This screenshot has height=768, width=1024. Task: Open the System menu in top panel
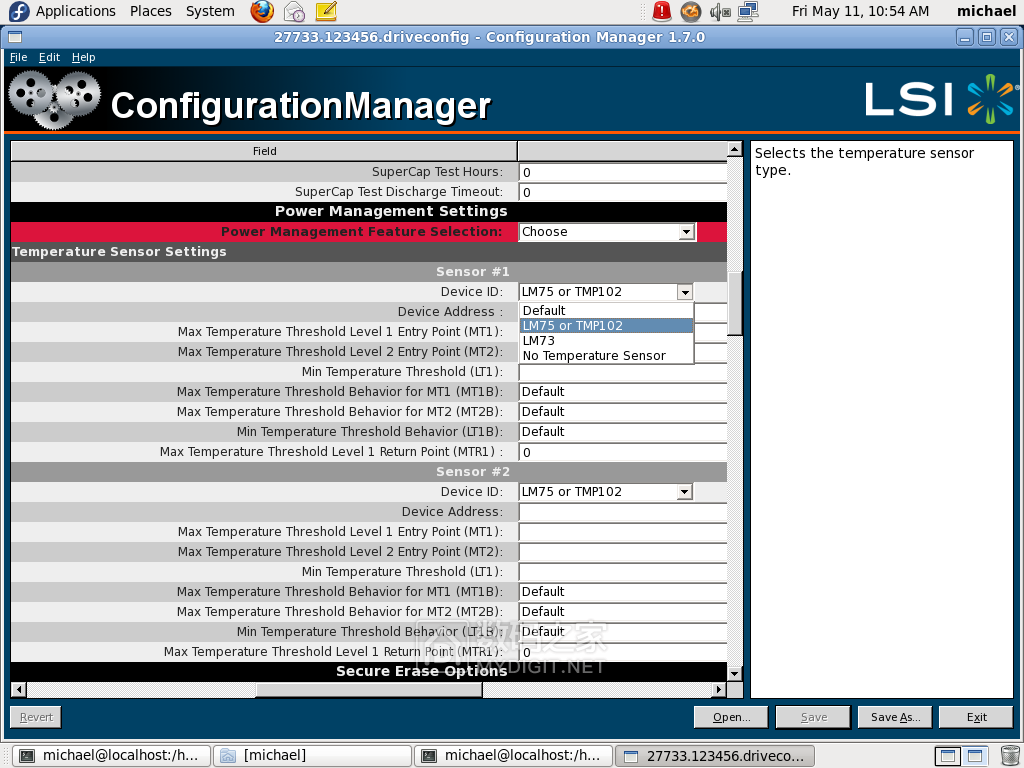(210, 11)
